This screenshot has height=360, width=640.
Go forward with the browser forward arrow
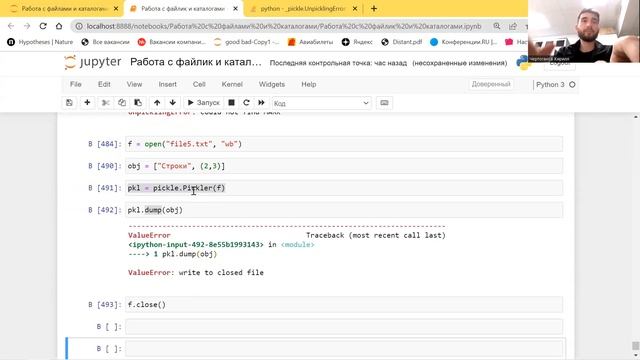27,26
